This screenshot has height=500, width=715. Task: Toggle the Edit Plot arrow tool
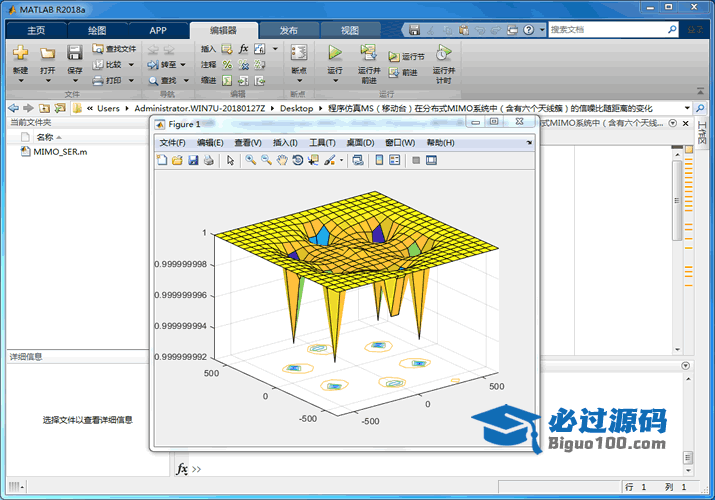[x=230, y=160]
